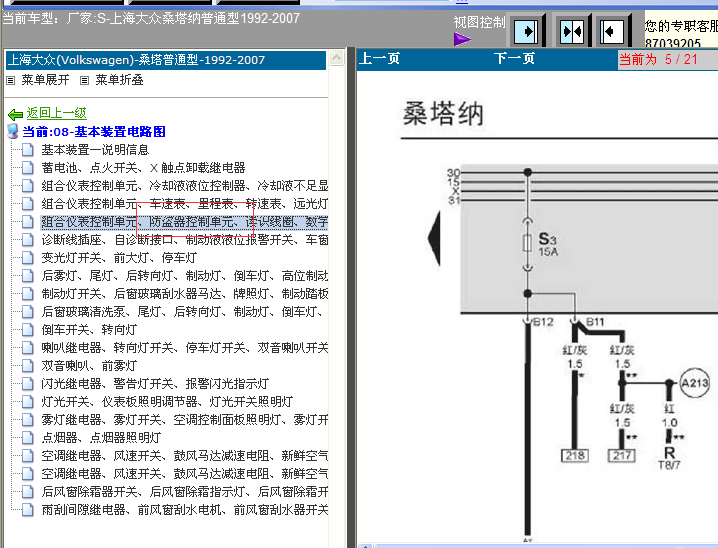Select 组合仪表控制单元、防盗器控制单元 entry
The height and width of the screenshot is (548, 718).
(x=185, y=222)
